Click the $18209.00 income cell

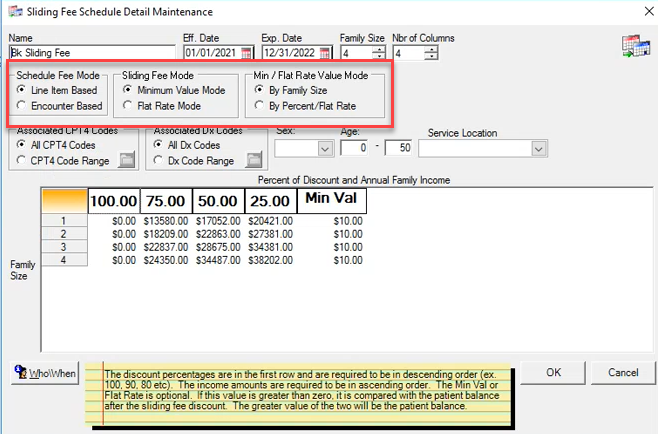[x=166, y=234]
